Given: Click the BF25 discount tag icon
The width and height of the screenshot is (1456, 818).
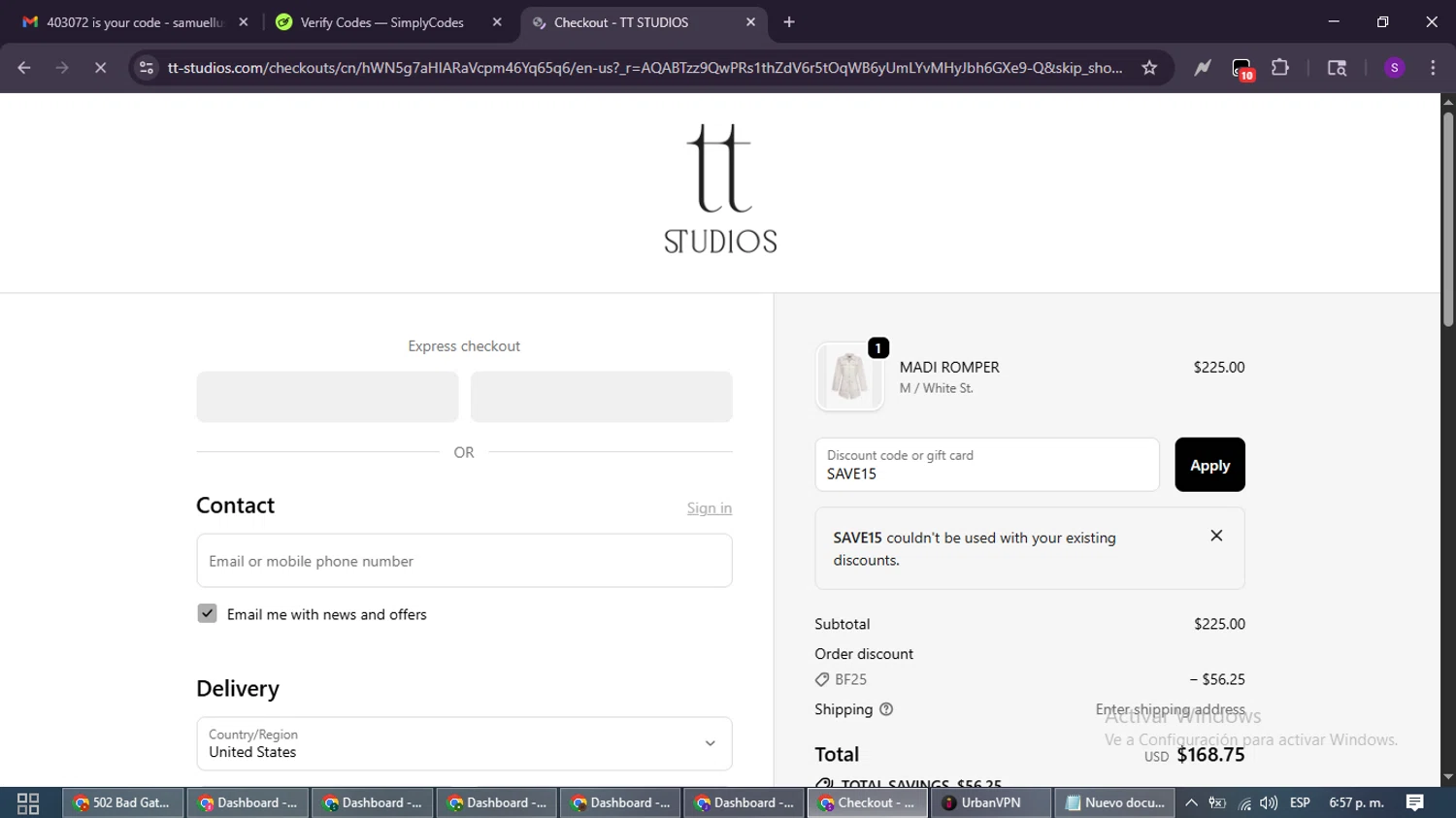Looking at the screenshot, I should [x=822, y=679].
